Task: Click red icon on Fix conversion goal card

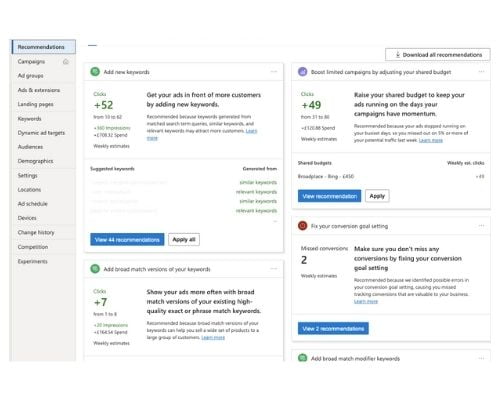Action: [x=303, y=226]
